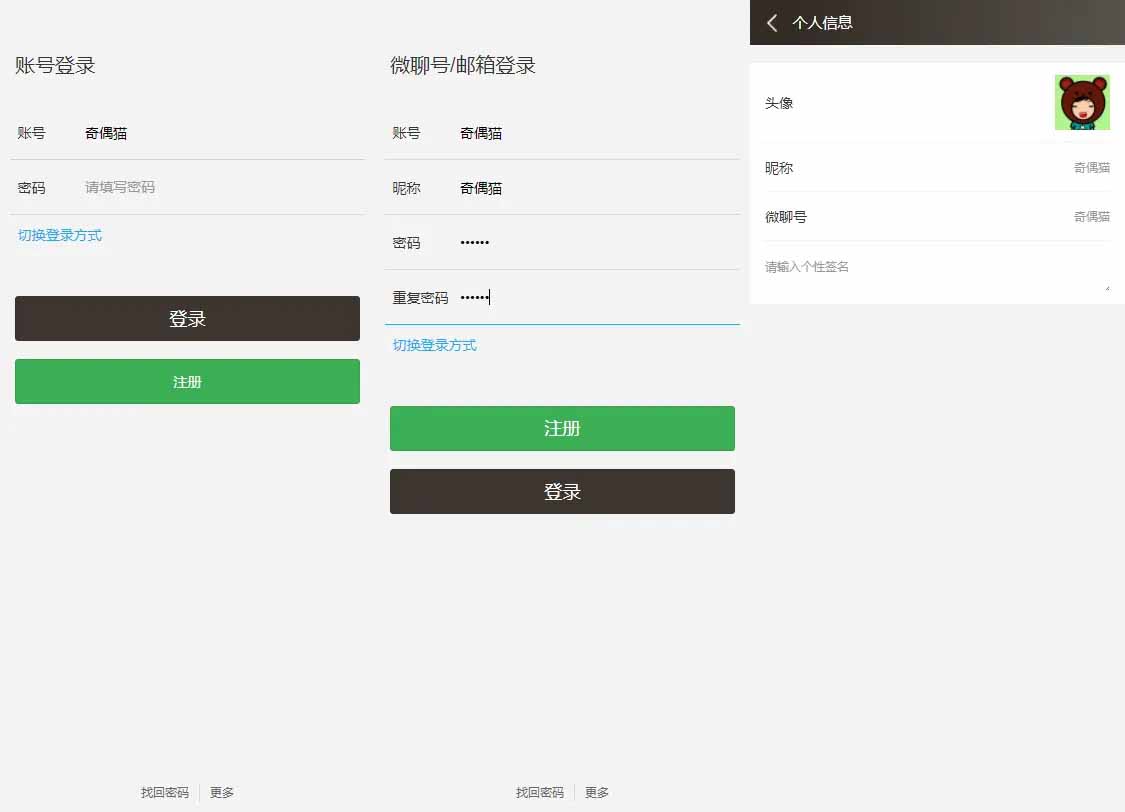Focus the 账号 field in 微聊号/邮箱登录 form
The height and width of the screenshot is (812, 1125).
tap(595, 133)
